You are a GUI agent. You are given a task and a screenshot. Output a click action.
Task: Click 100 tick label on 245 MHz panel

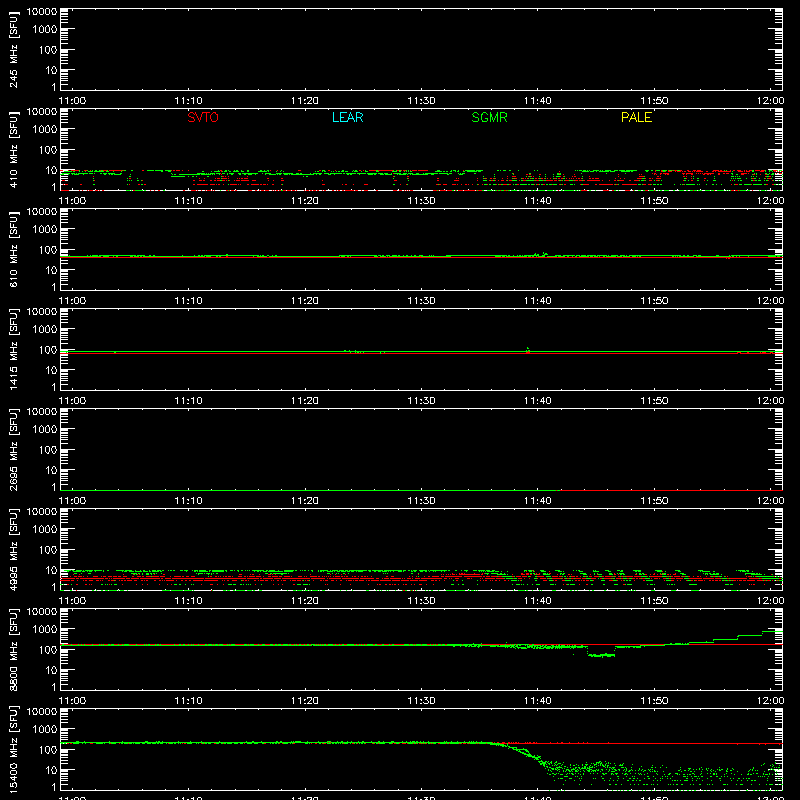(x=48, y=50)
